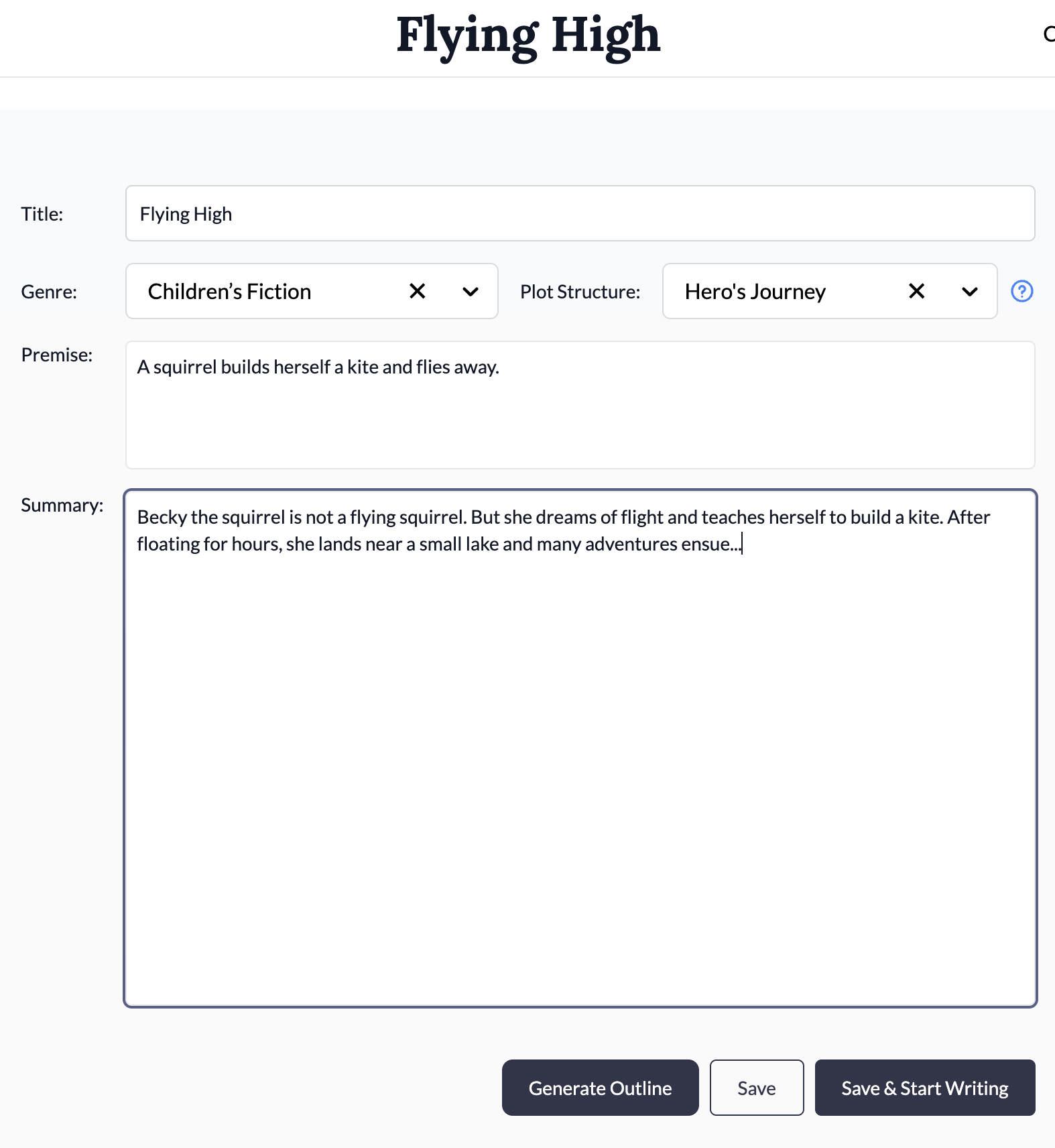Click inside the Summary text area

coord(580,748)
